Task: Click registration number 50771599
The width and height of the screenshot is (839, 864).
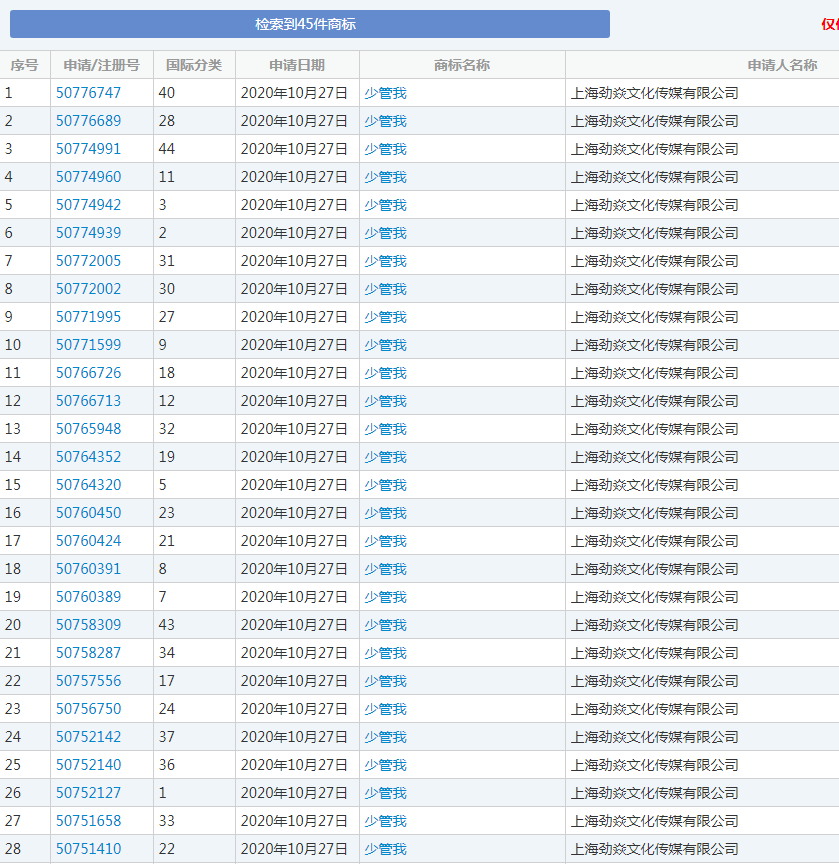Action: (88, 345)
